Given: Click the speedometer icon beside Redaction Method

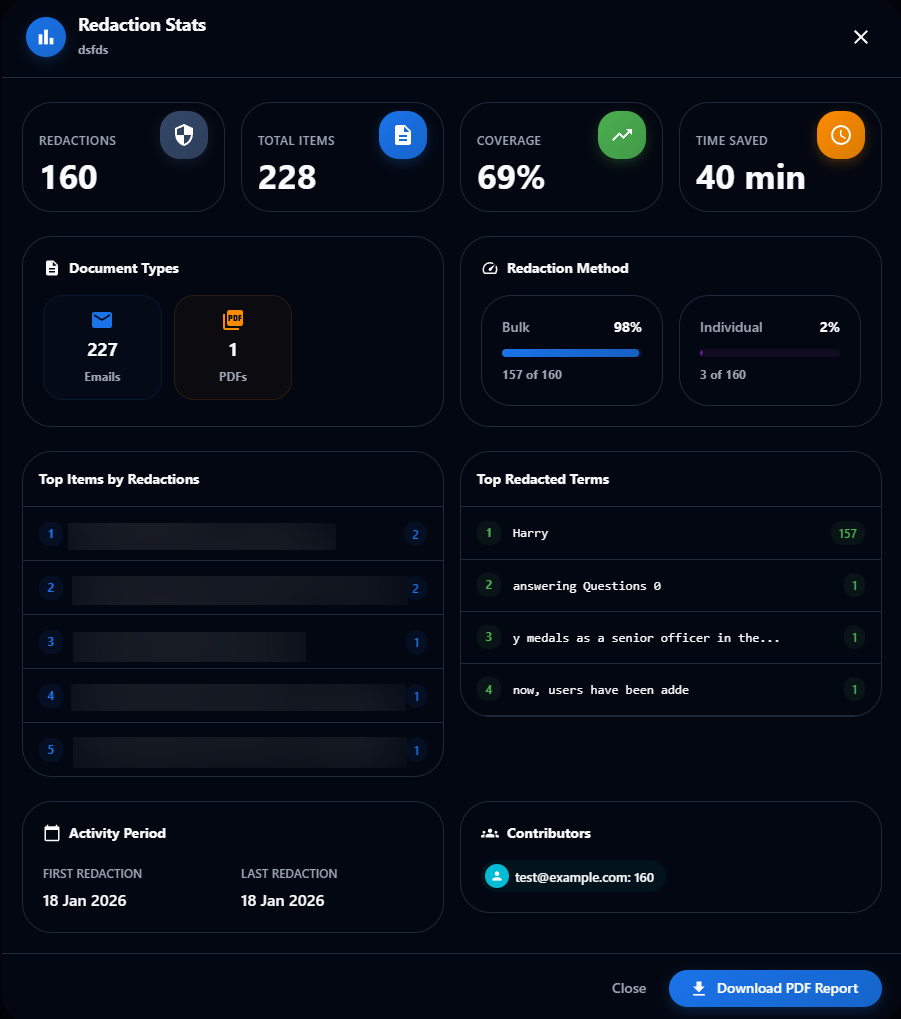Looking at the screenshot, I should 490,268.
